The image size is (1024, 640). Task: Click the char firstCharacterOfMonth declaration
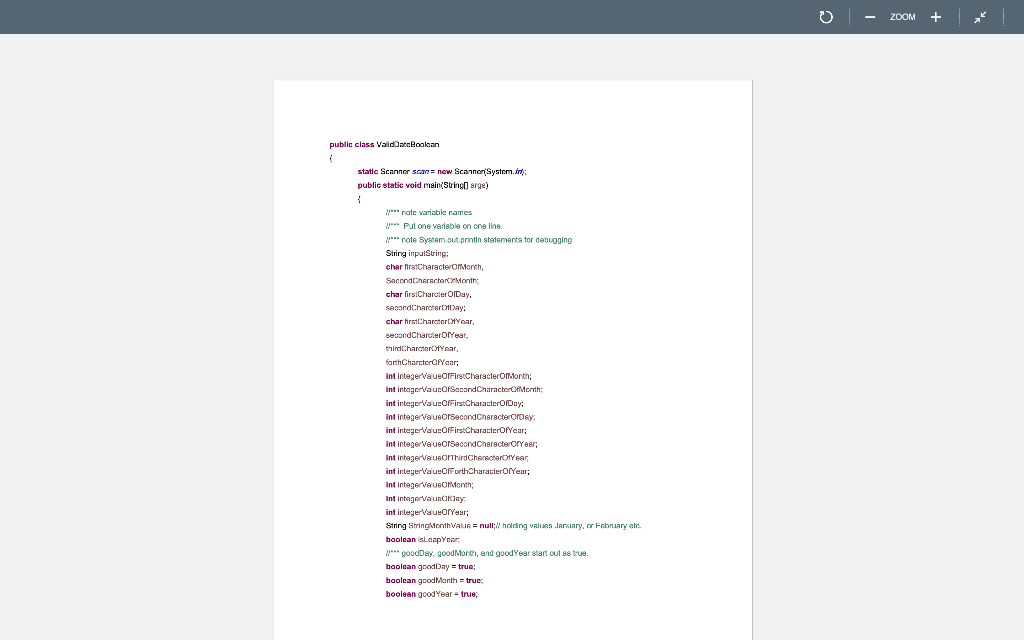pyautogui.click(x=435, y=266)
